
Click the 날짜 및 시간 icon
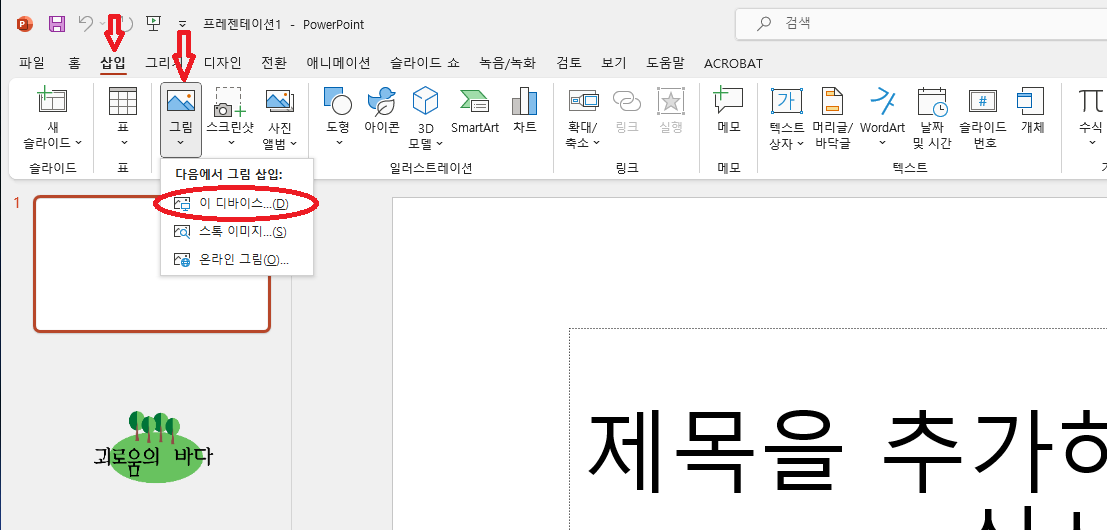click(x=932, y=102)
